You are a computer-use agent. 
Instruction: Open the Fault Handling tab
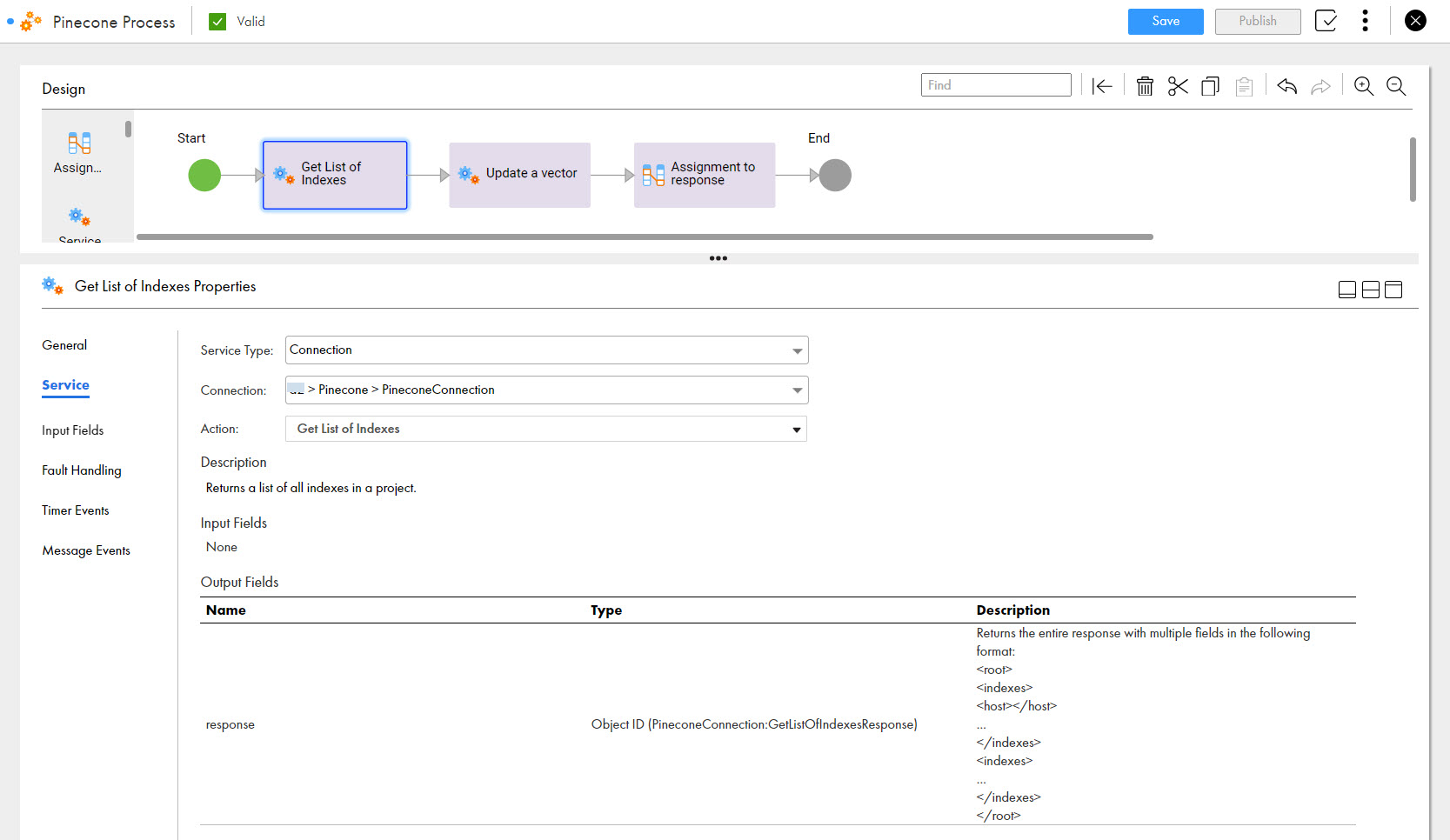pos(82,470)
